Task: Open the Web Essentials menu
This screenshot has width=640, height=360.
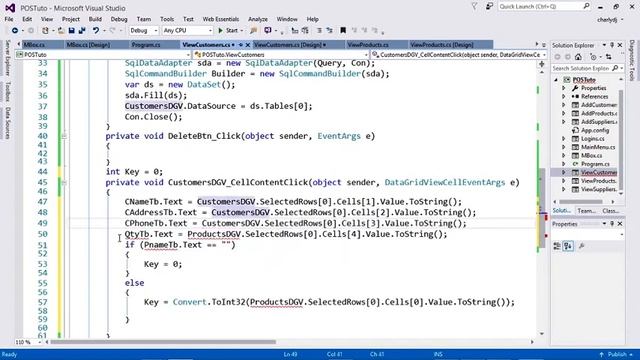Action: (x=221, y=19)
